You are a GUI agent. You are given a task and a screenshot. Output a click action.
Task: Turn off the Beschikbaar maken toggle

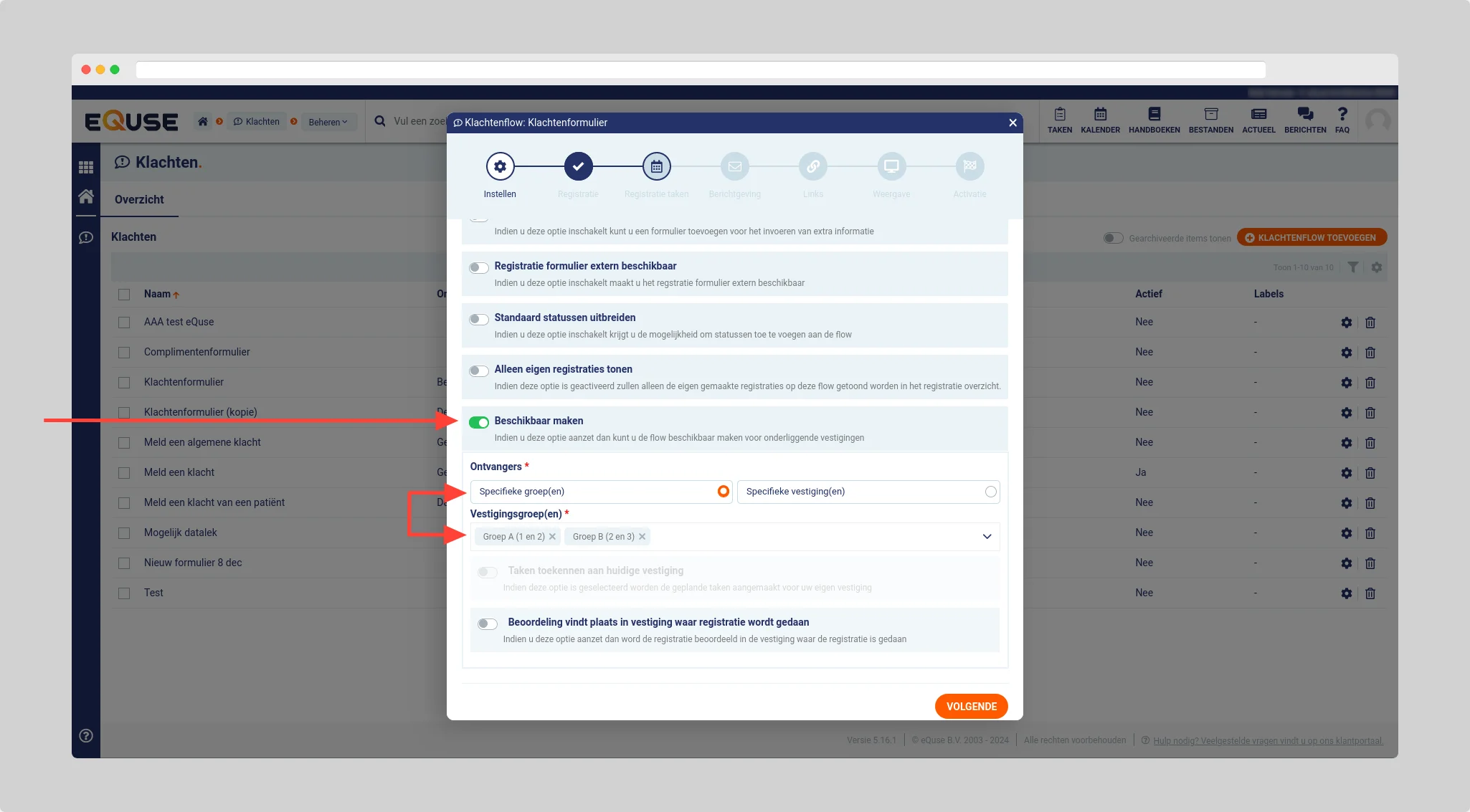[x=479, y=422]
